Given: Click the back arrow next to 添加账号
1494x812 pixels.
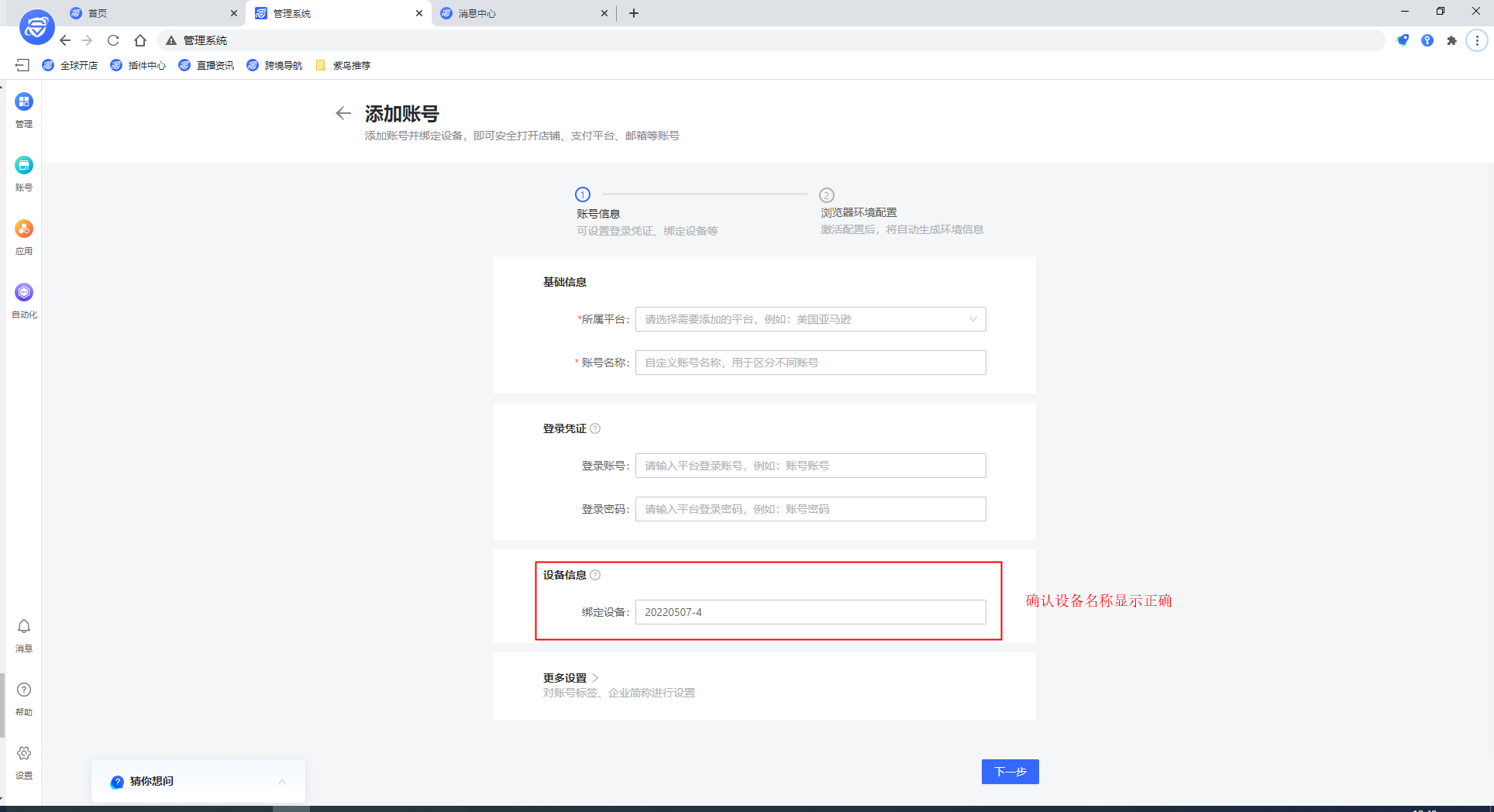Looking at the screenshot, I should [343, 113].
